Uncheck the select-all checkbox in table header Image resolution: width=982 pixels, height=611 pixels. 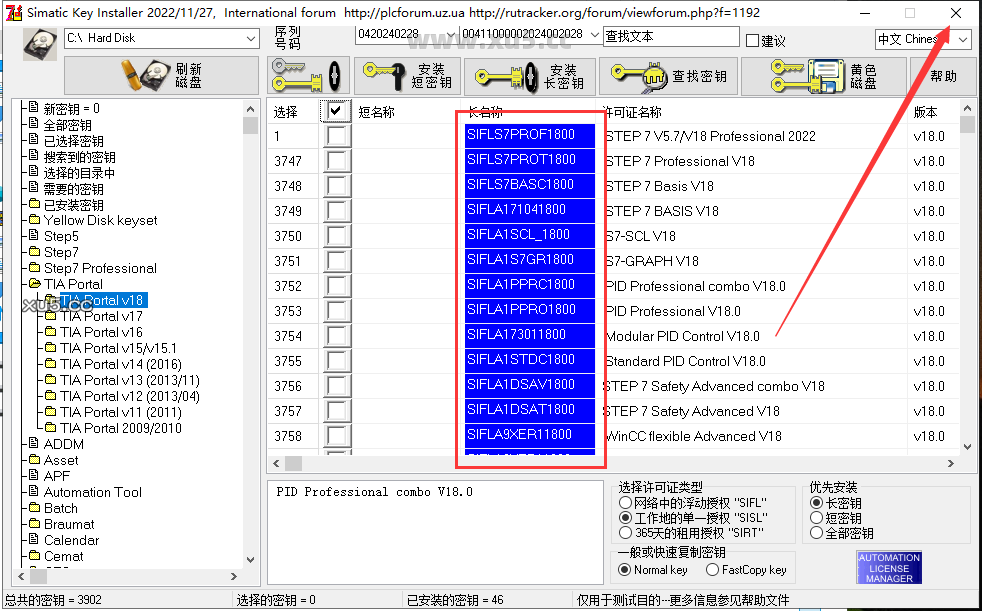tap(335, 112)
